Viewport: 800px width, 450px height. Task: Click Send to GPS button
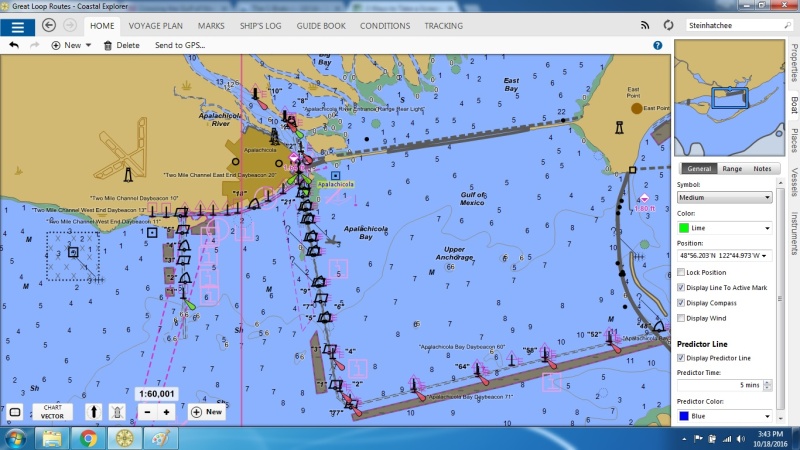pyautogui.click(x=180, y=45)
